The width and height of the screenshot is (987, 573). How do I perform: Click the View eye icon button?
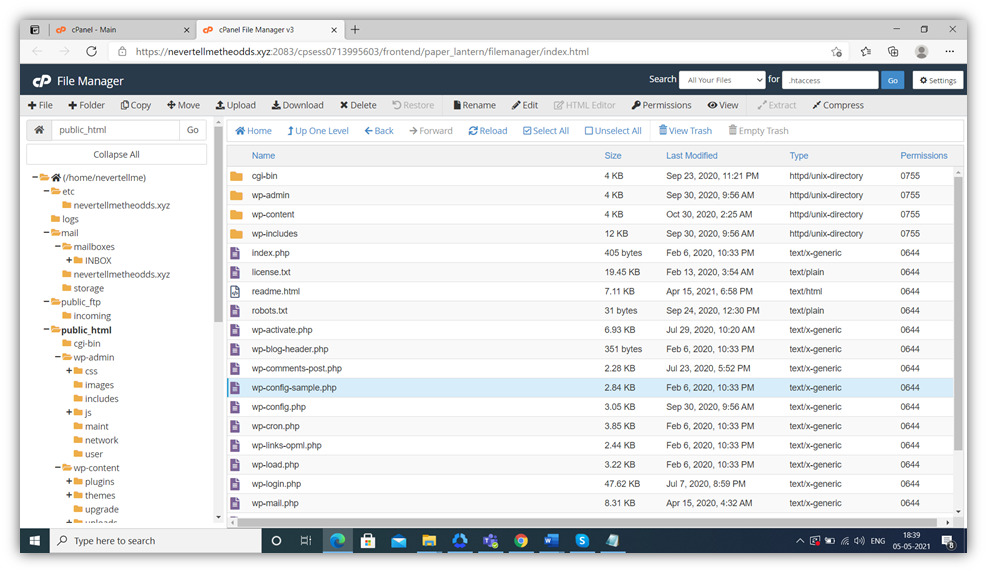(723, 105)
